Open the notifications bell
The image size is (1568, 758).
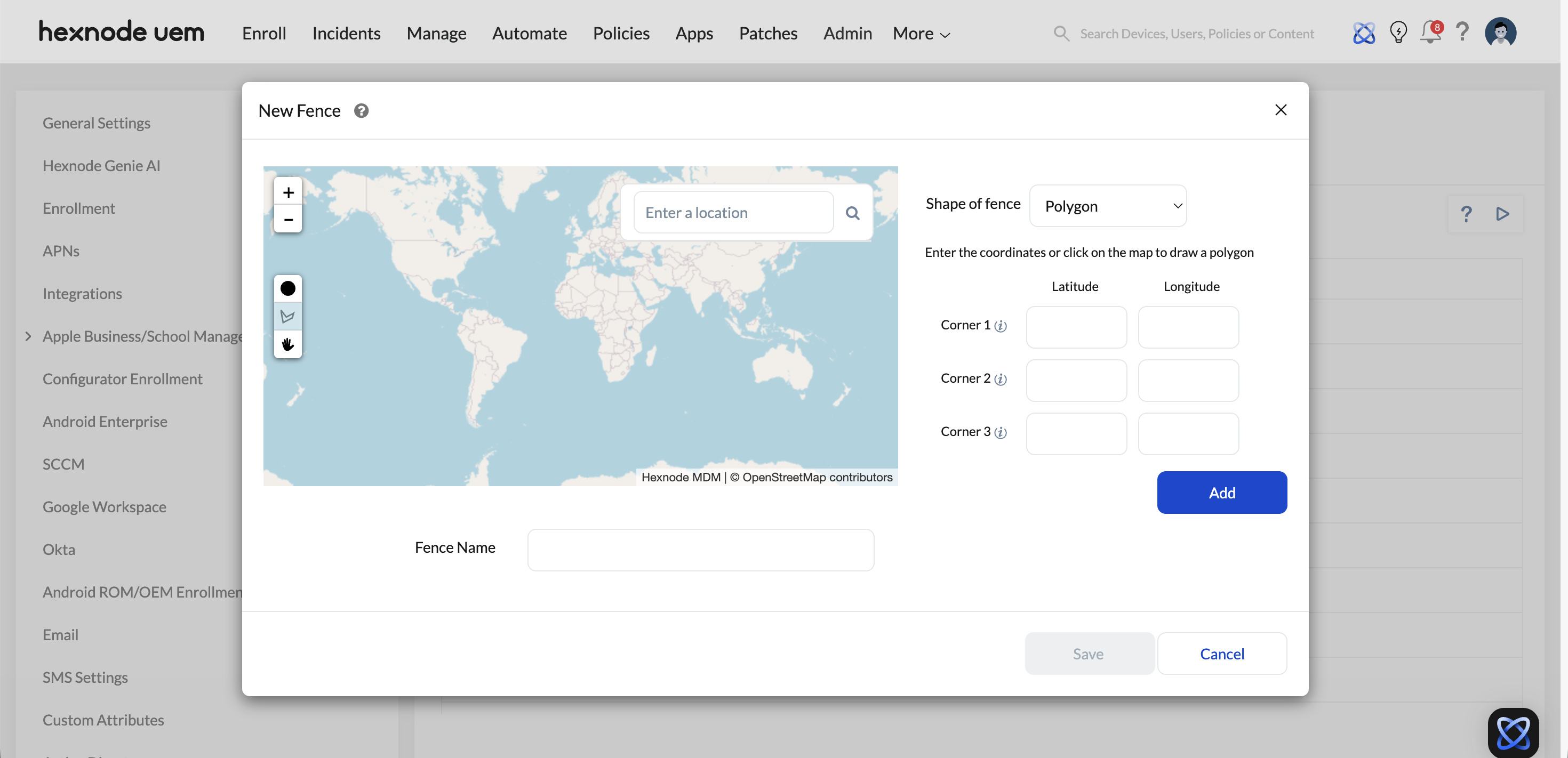pos(1430,32)
